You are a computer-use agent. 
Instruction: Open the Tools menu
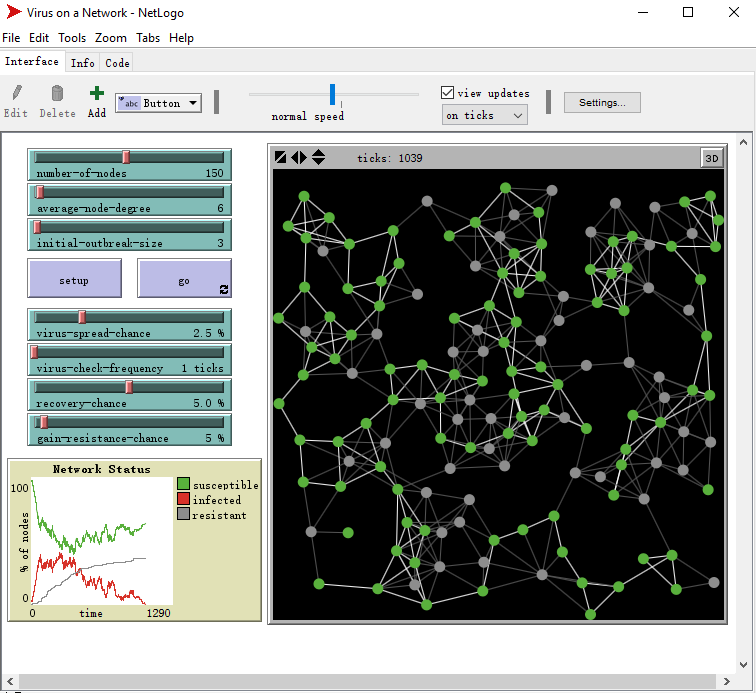point(72,38)
